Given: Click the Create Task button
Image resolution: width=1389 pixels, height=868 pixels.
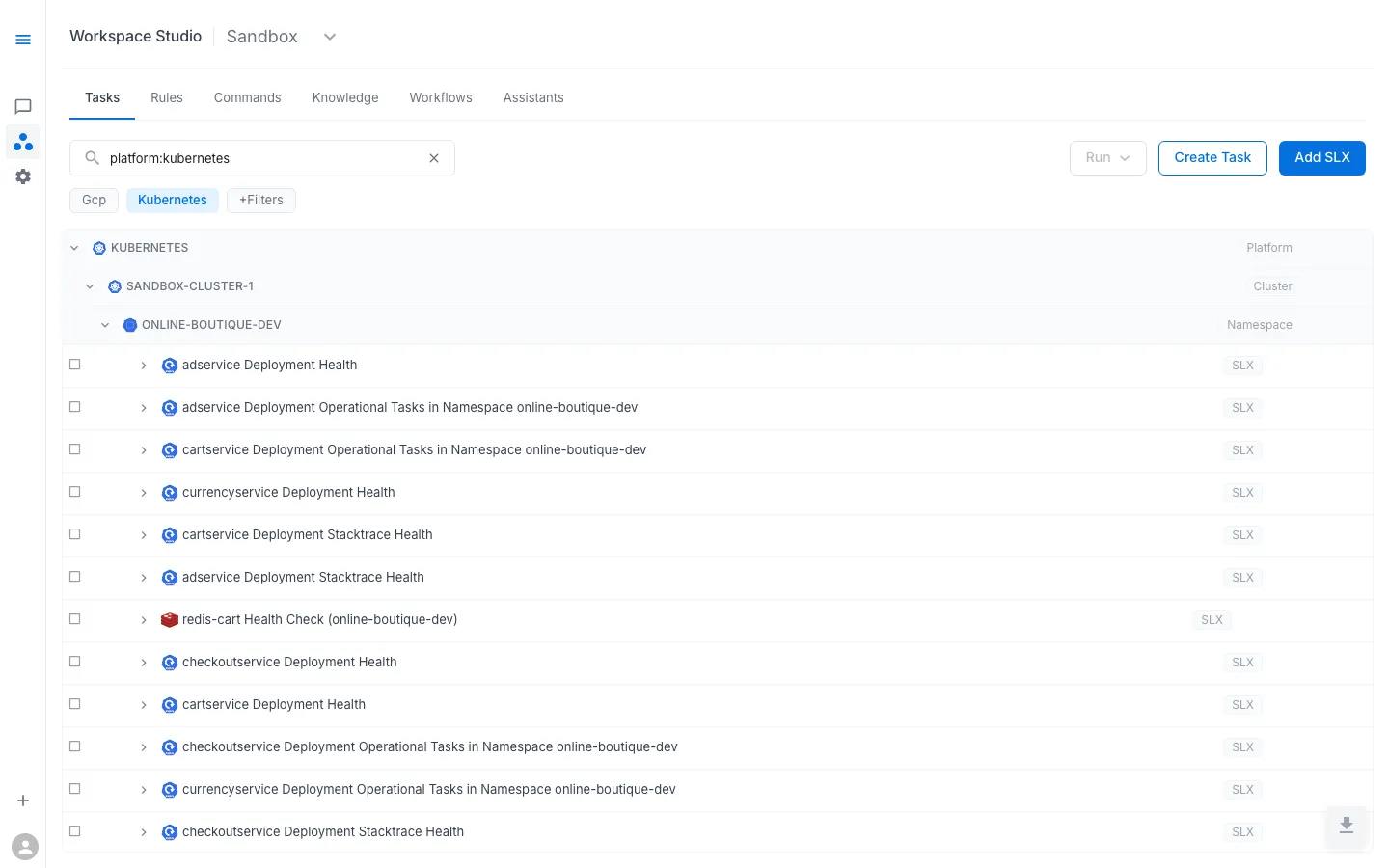Looking at the screenshot, I should pyautogui.click(x=1212, y=157).
